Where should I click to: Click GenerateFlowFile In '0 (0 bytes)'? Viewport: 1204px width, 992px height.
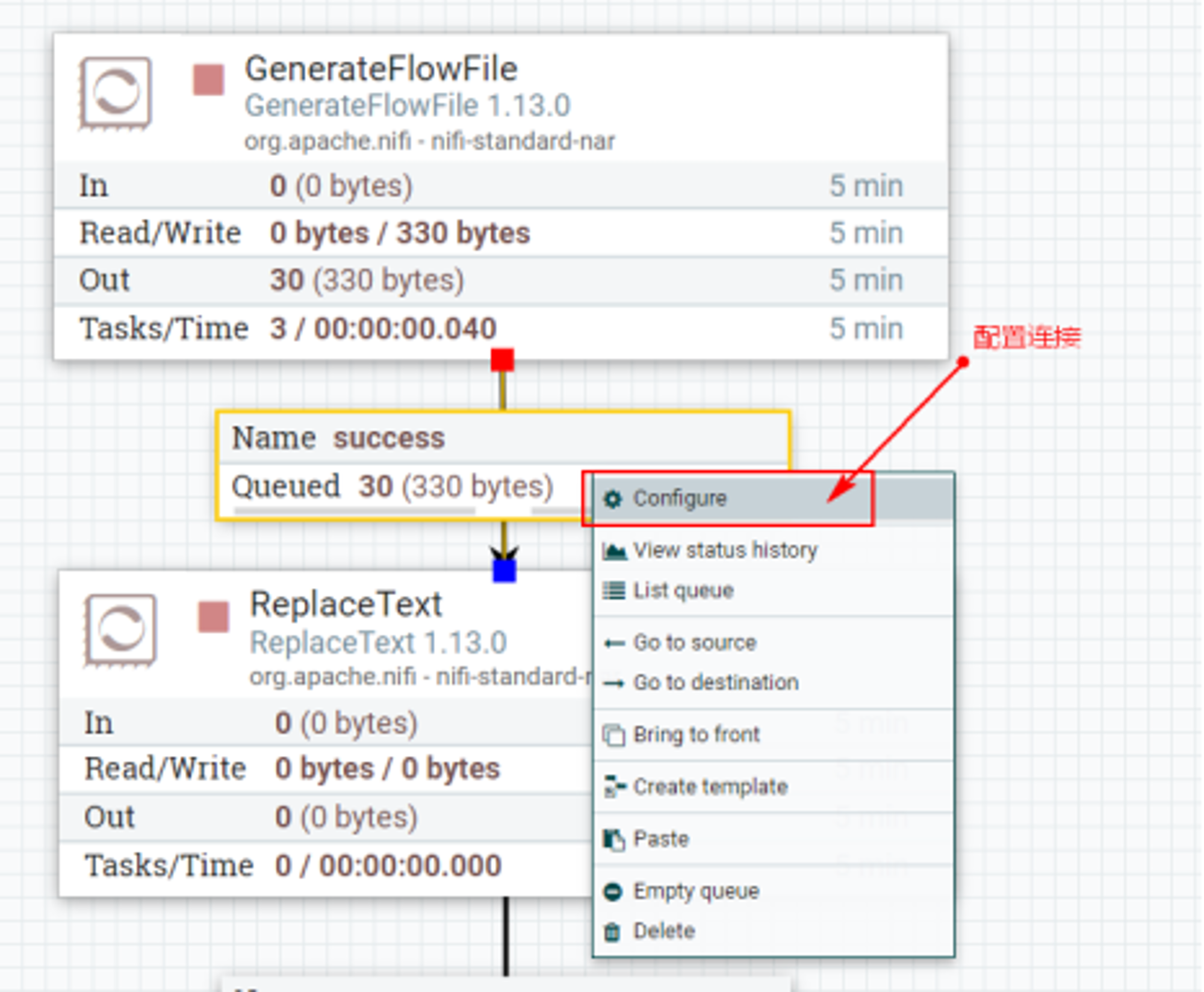(341, 186)
